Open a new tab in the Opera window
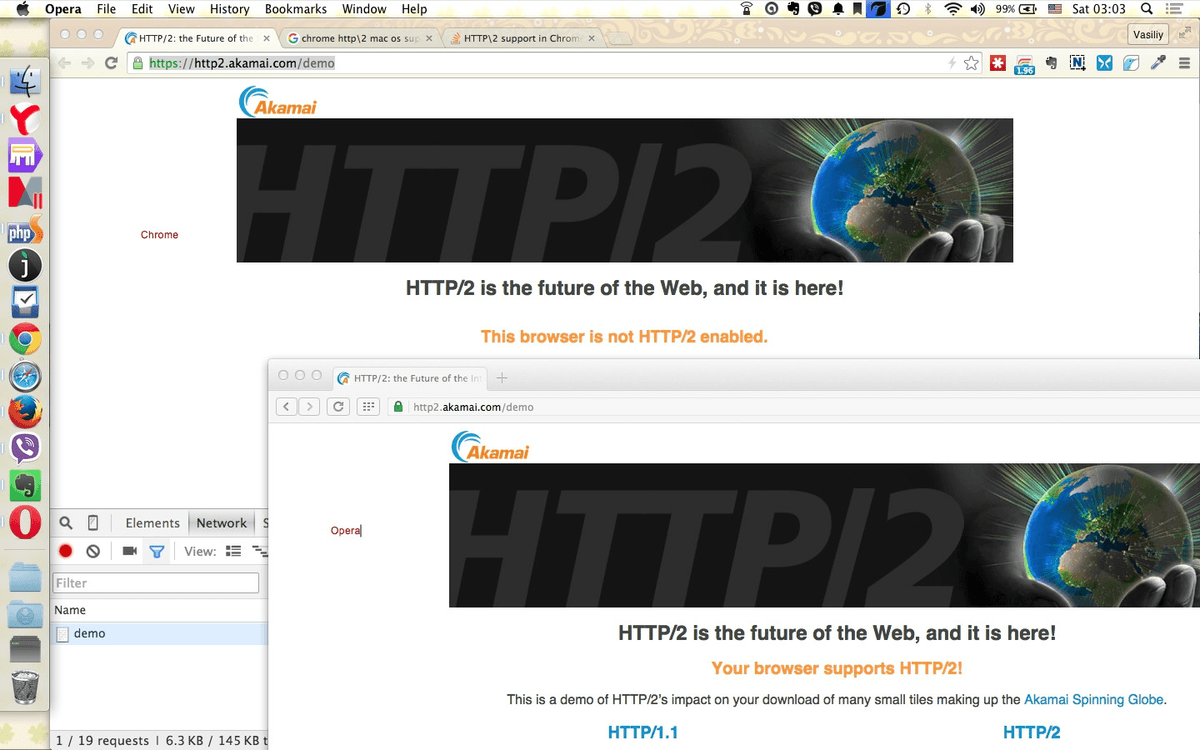 502,378
